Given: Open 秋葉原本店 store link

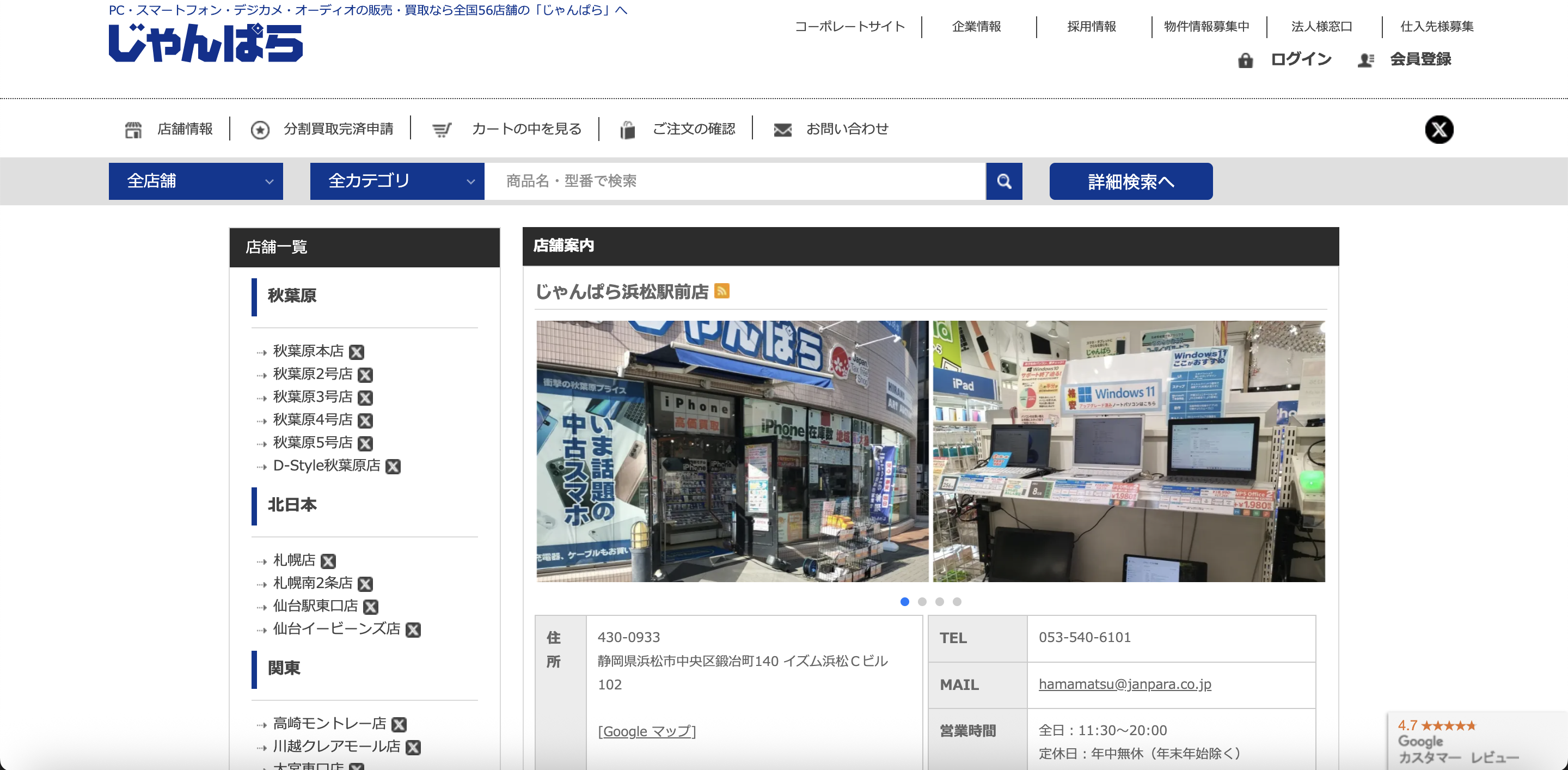Looking at the screenshot, I should [309, 351].
